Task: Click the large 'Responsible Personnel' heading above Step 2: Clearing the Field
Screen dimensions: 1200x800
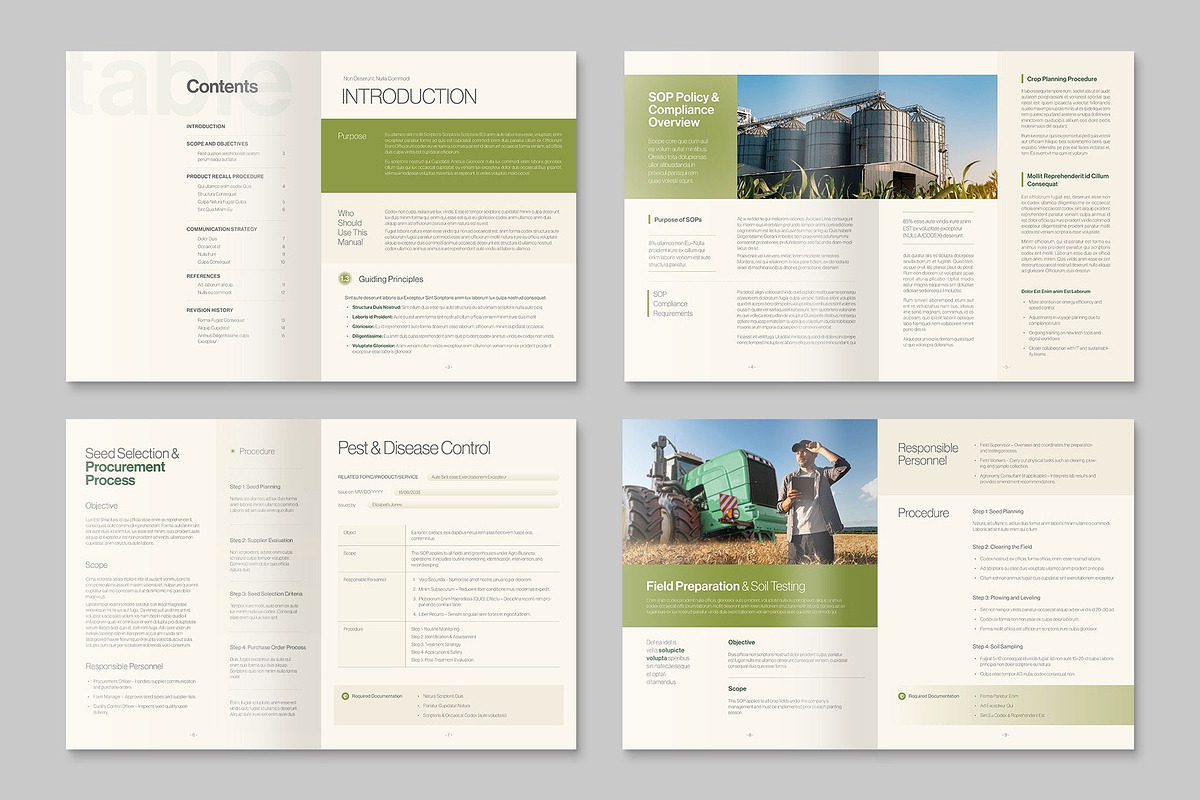Action: click(x=928, y=454)
